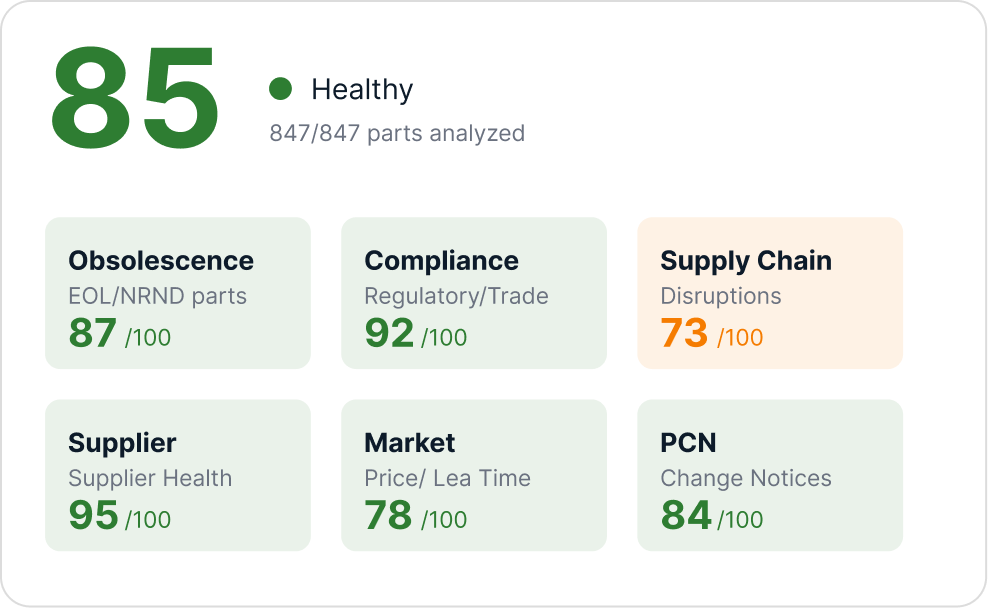Expand the Supplier Health breakdown
Viewport: 988px width, 608px height.
(x=177, y=473)
